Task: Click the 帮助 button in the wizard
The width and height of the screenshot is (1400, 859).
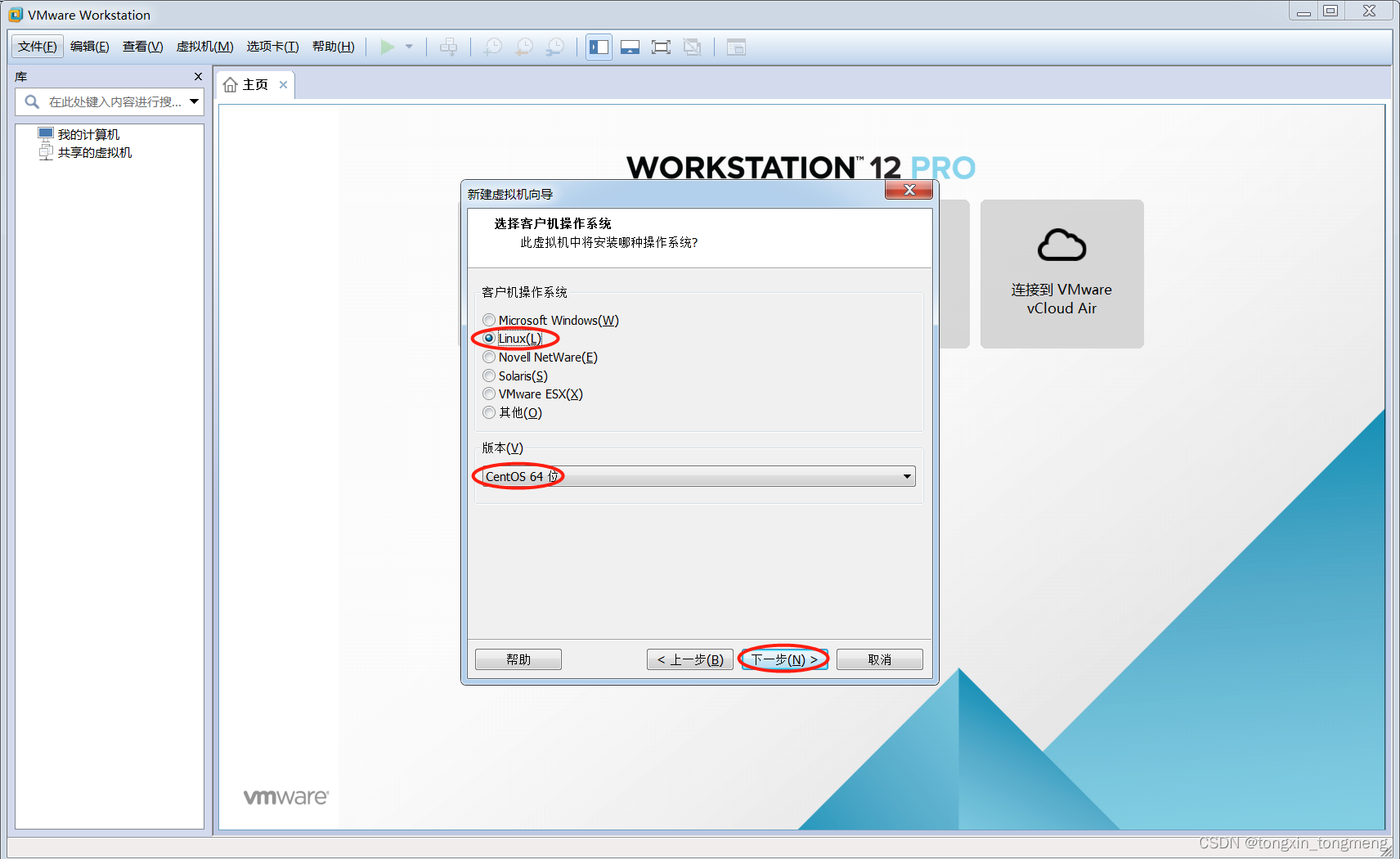Action: (x=518, y=659)
